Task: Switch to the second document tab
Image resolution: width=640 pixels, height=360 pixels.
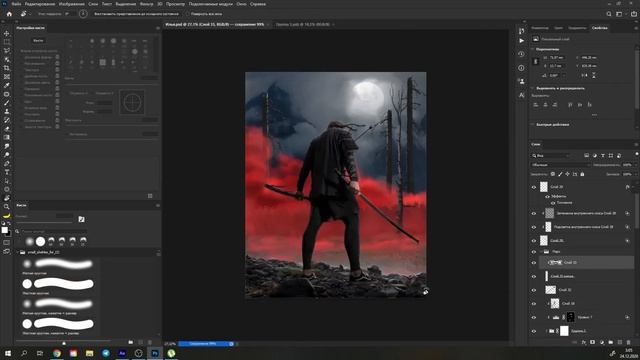Action: pyautogui.click(x=302, y=24)
